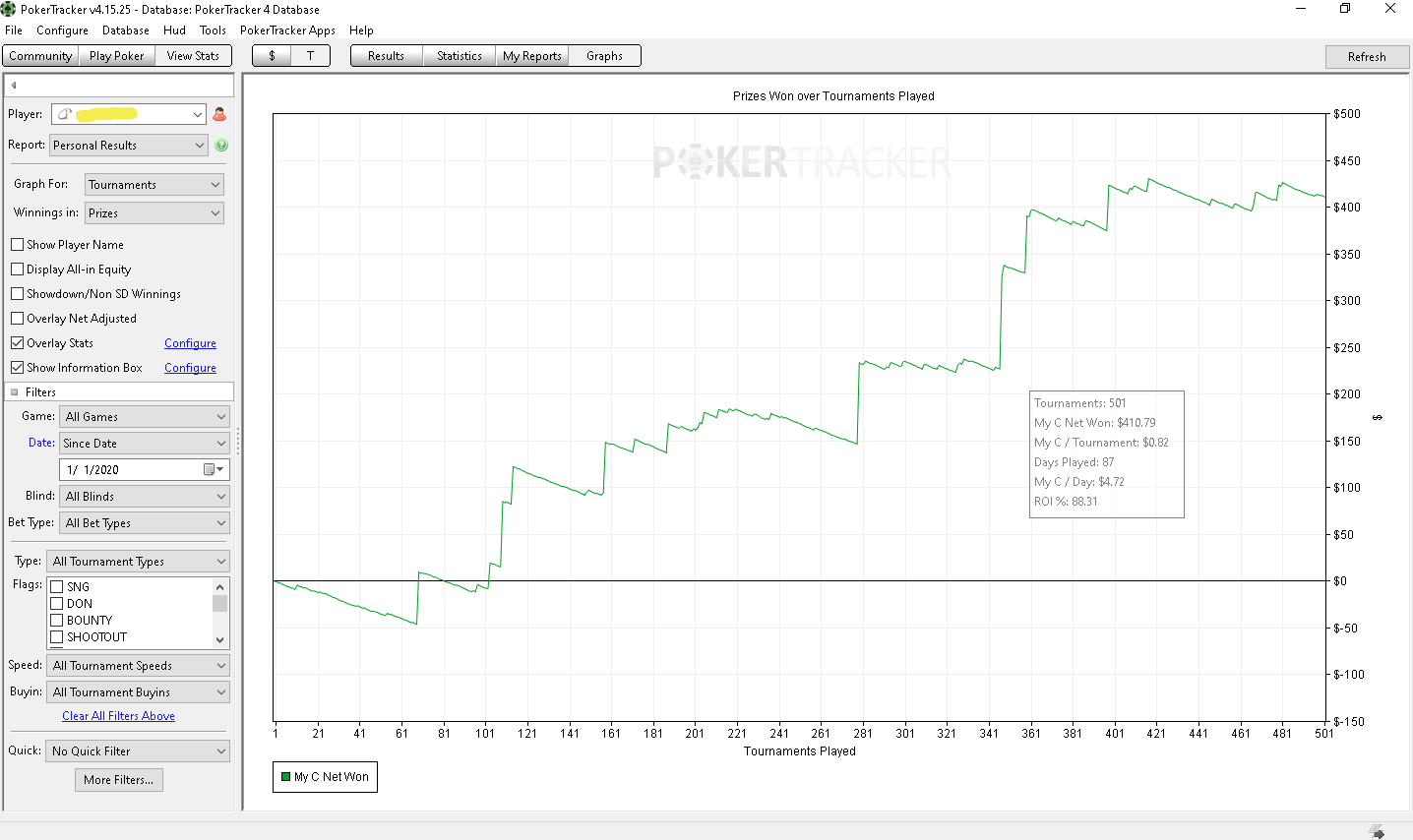Click the player profile icon next to Player field
Screen dimensions: 1413x840
pyautogui.click(x=219, y=114)
